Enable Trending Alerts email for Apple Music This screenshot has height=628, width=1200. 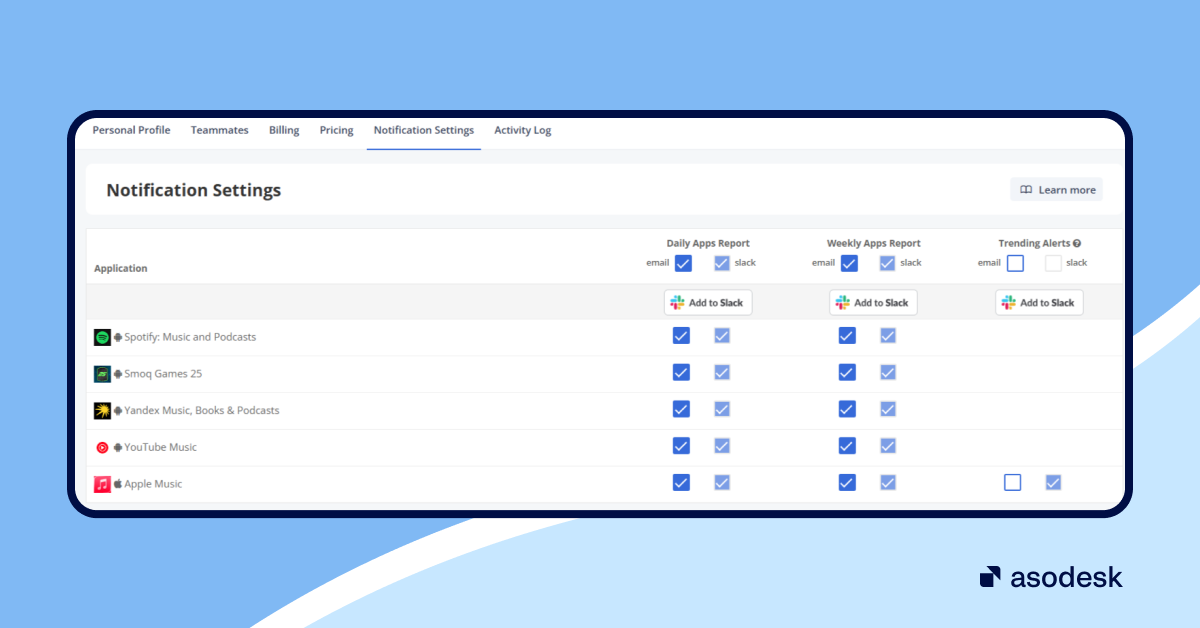coord(1013,482)
